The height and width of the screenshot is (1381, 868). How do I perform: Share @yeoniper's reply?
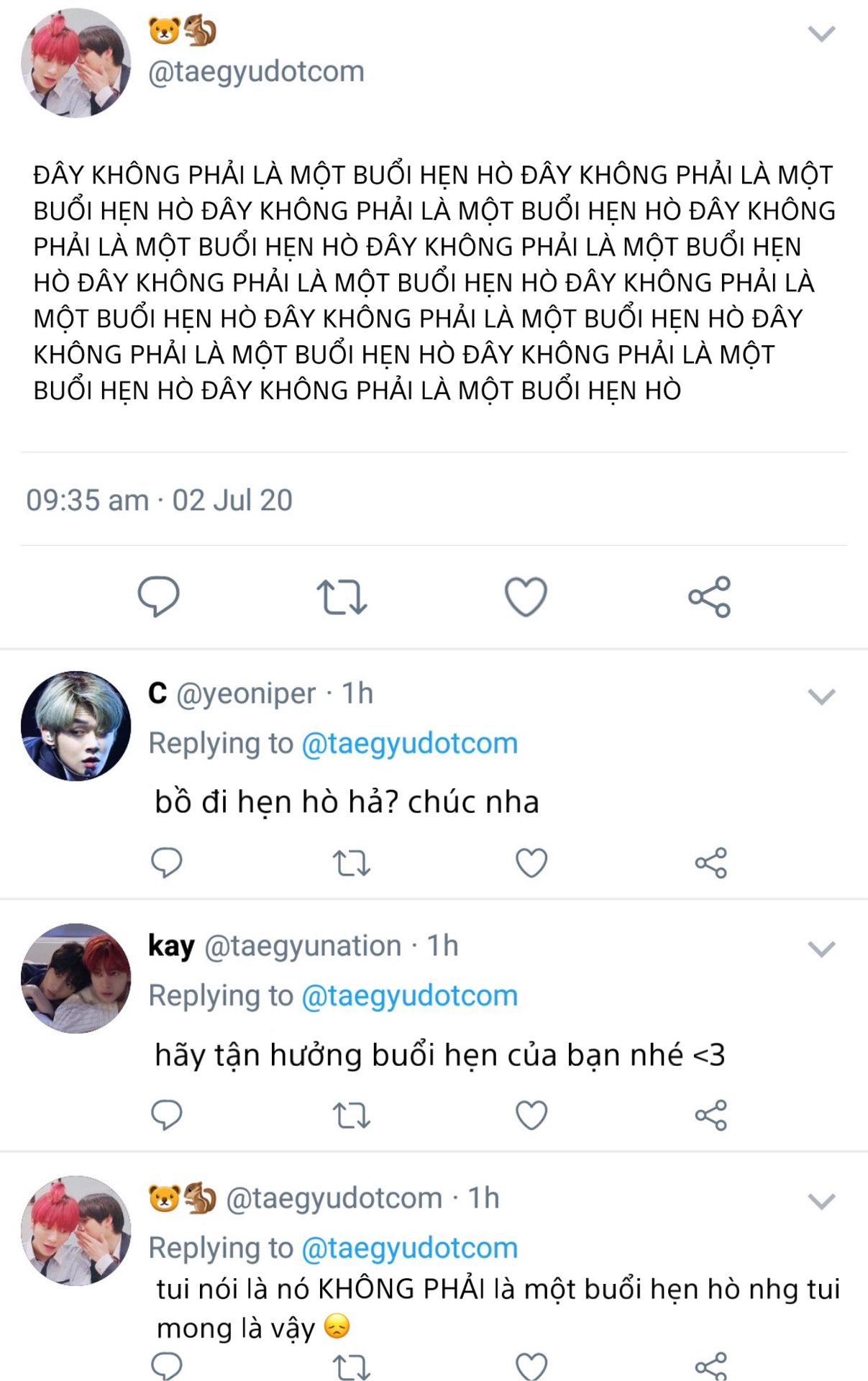coord(711,862)
